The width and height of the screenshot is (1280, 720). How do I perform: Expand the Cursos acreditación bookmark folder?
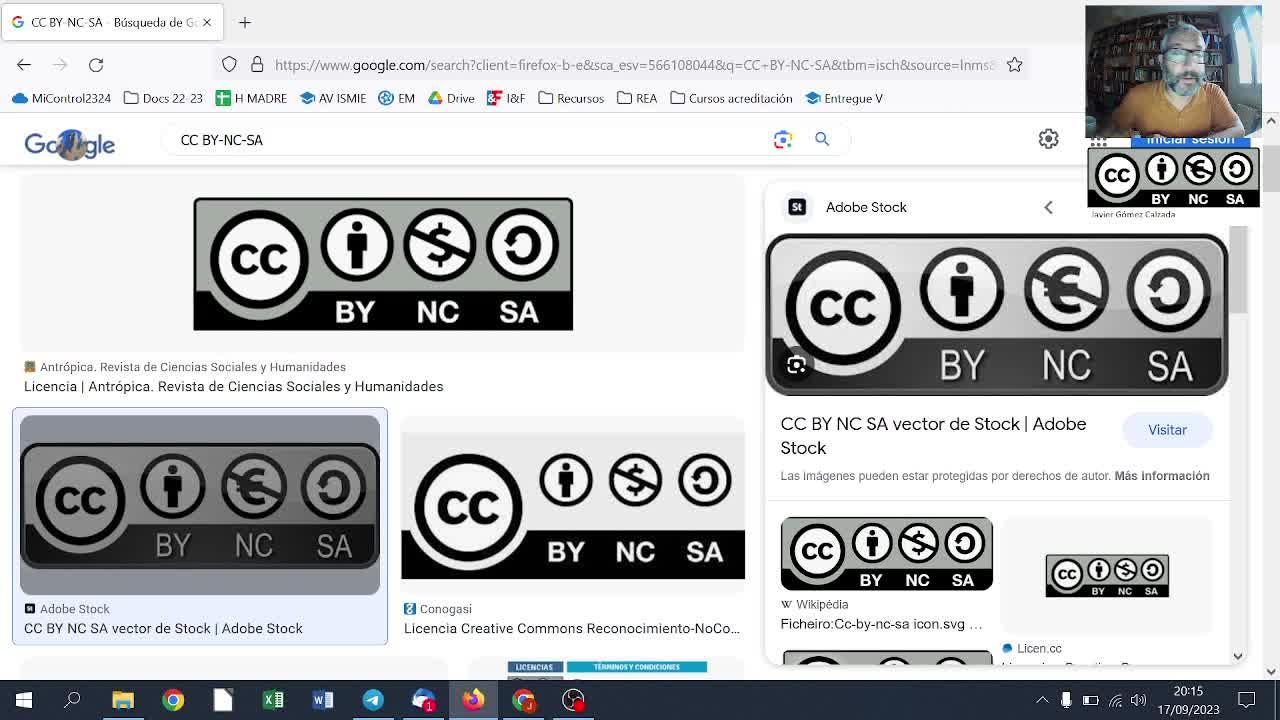pyautogui.click(x=731, y=98)
